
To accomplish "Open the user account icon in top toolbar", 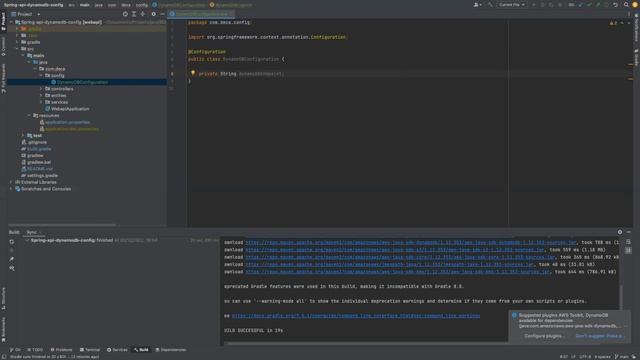I will (x=477, y=5).
